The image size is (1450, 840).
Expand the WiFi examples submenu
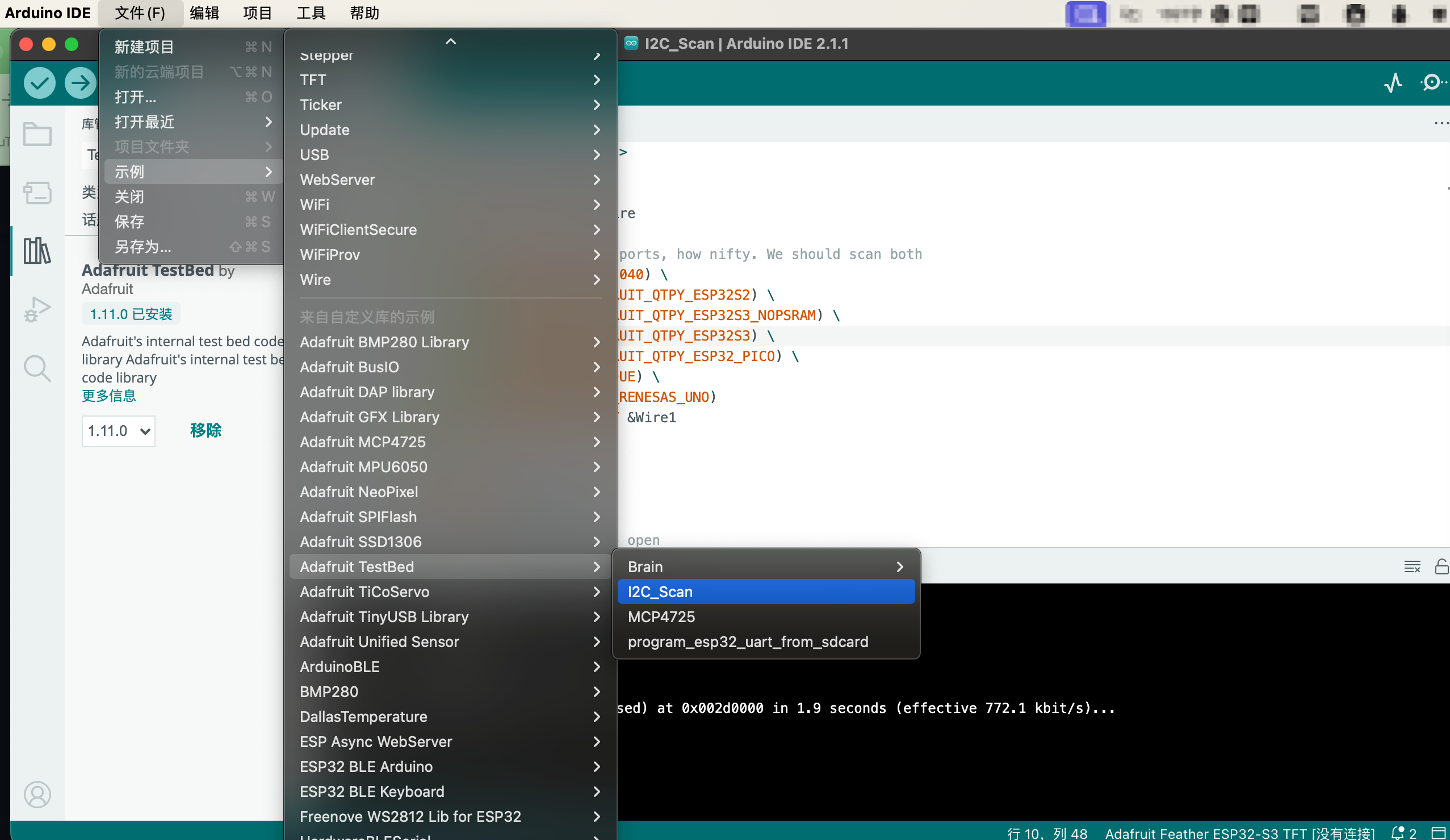click(x=451, y=205)
